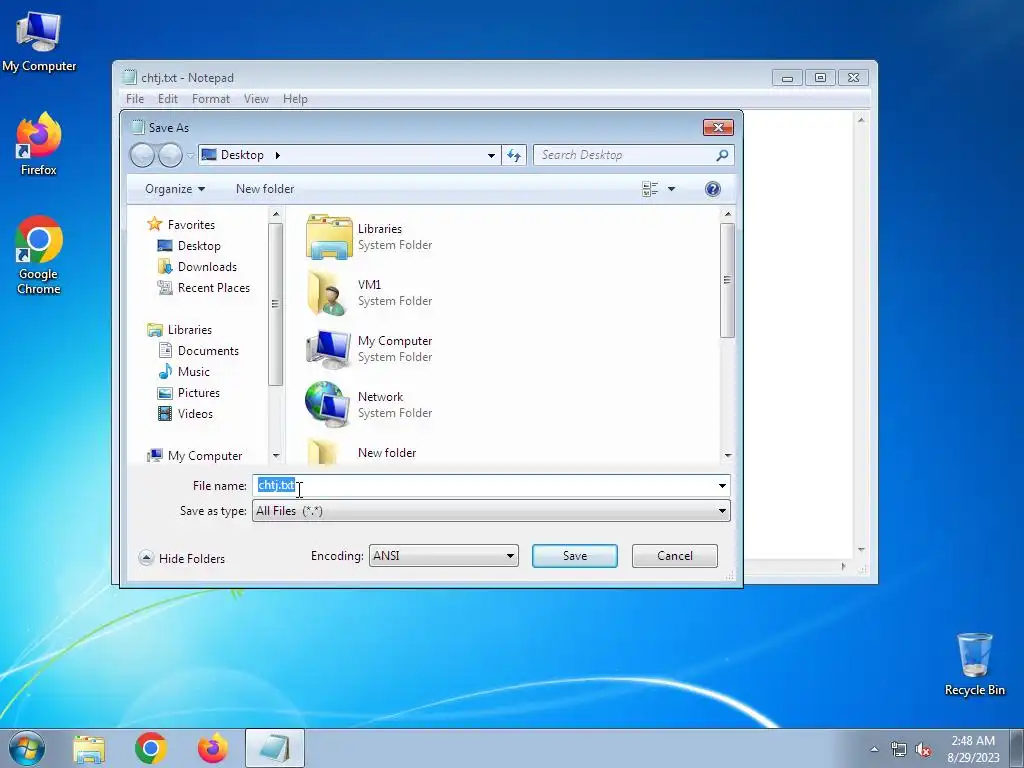Click the Search Desktop box
The height and width of the screenshot is (768, 1024).
pos(633,155)
